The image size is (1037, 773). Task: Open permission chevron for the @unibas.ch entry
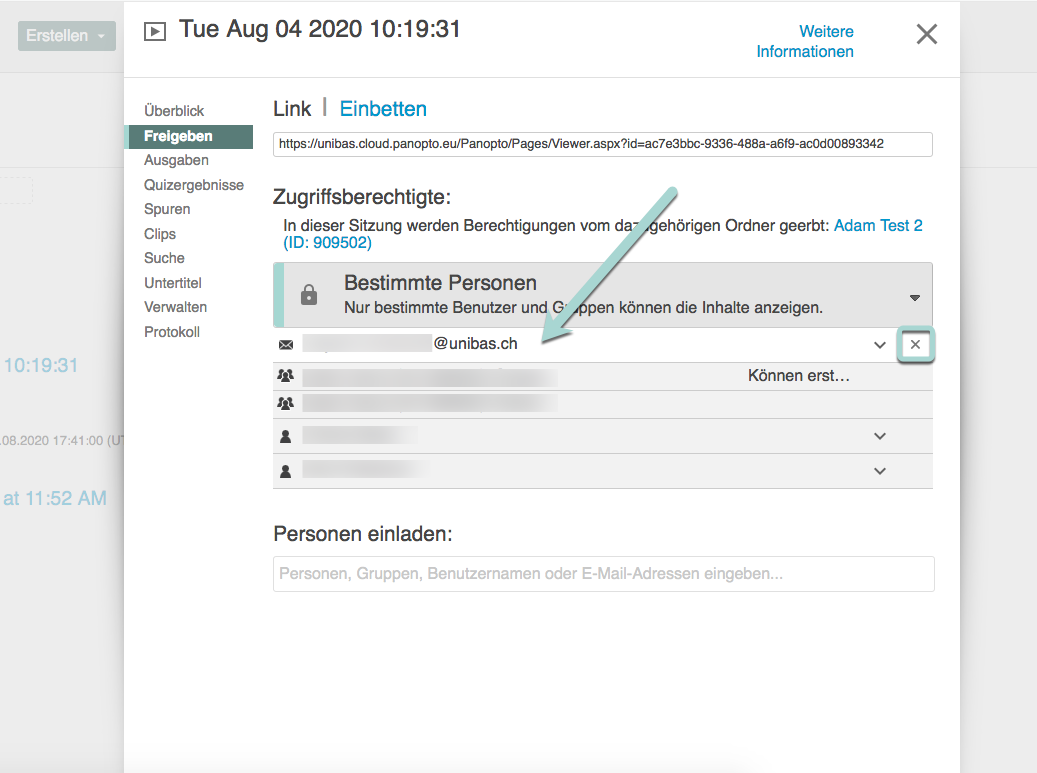point(880,344)
